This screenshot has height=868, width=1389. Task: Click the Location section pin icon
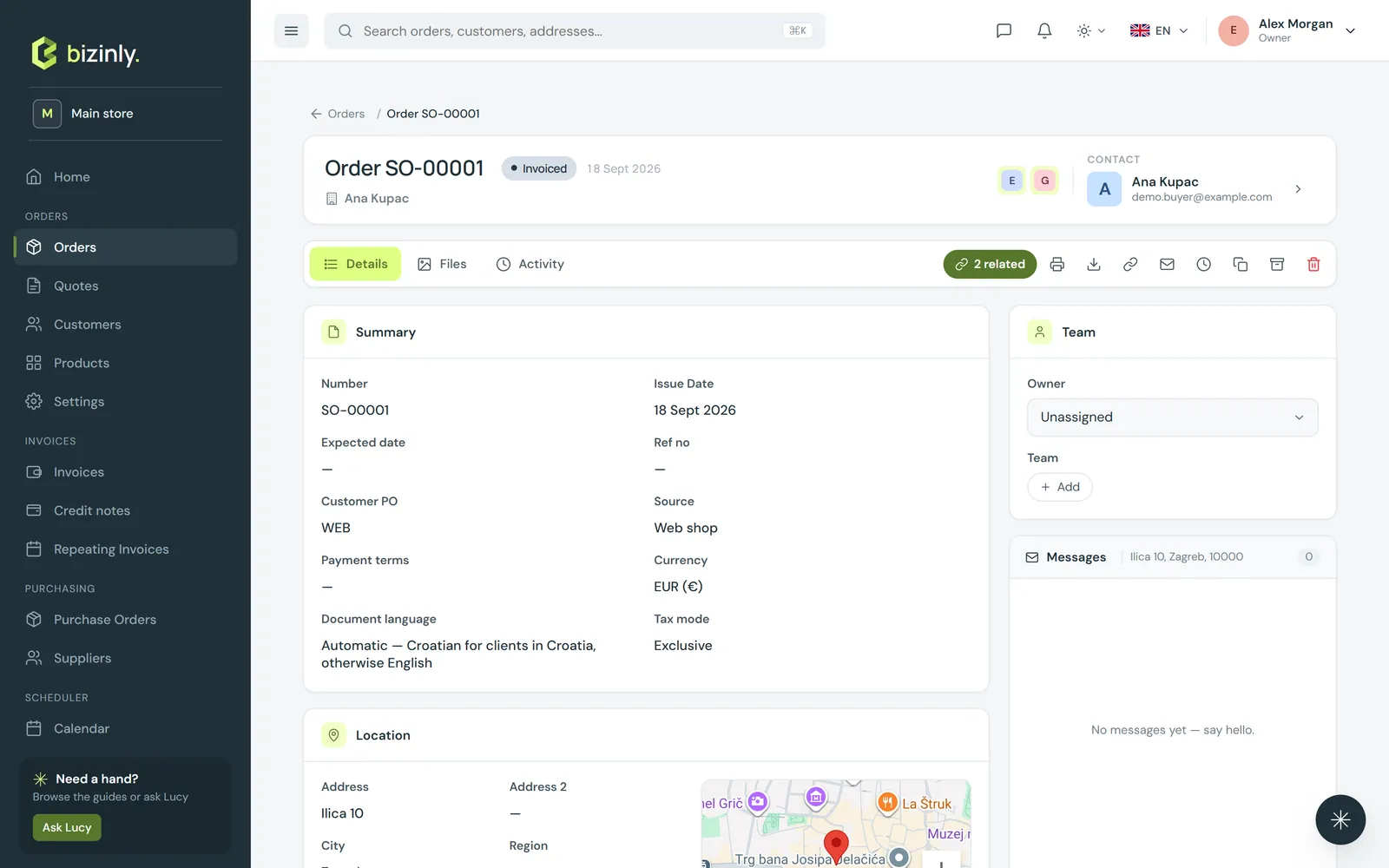click(x=333, y=735)
